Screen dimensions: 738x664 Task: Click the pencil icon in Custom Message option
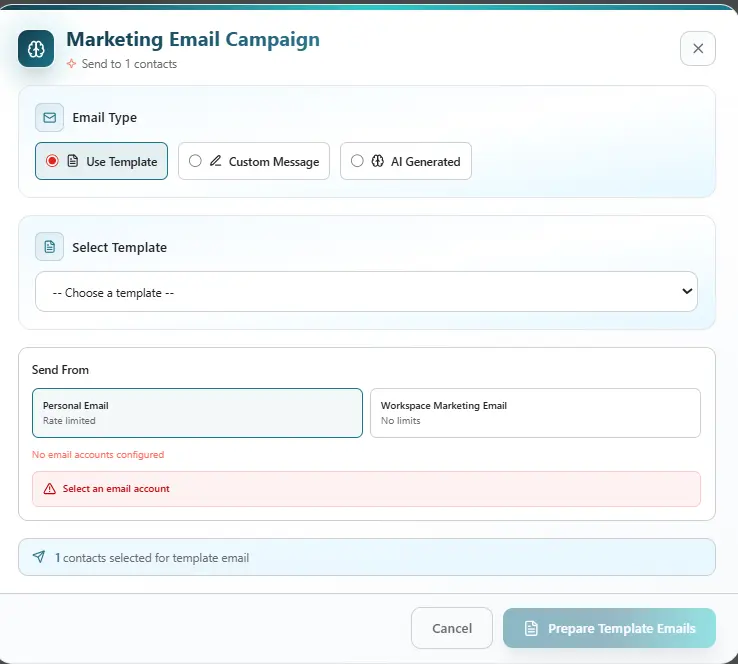coord(216,161)
